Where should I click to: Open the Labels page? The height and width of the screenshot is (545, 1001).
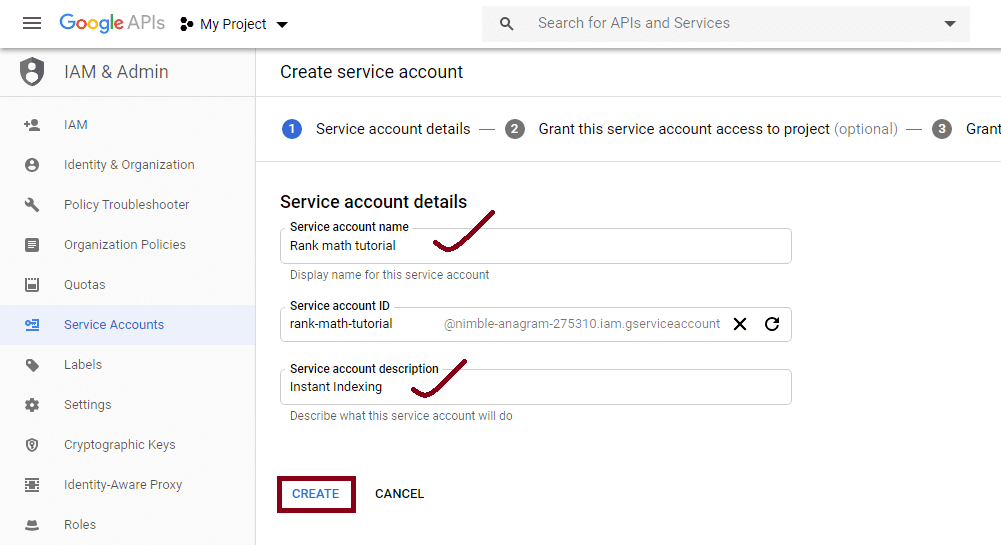[128, 365]
